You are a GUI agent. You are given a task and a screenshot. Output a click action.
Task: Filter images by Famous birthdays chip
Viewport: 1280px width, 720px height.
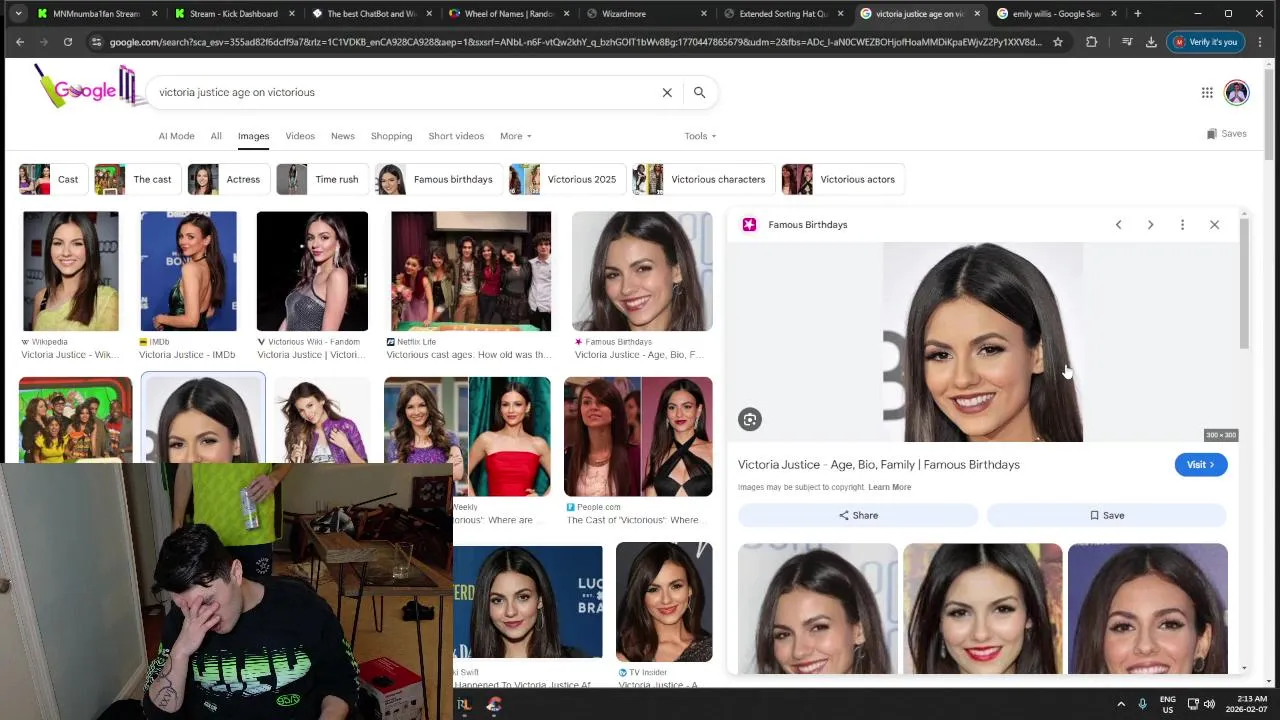(x=437, y=179)
